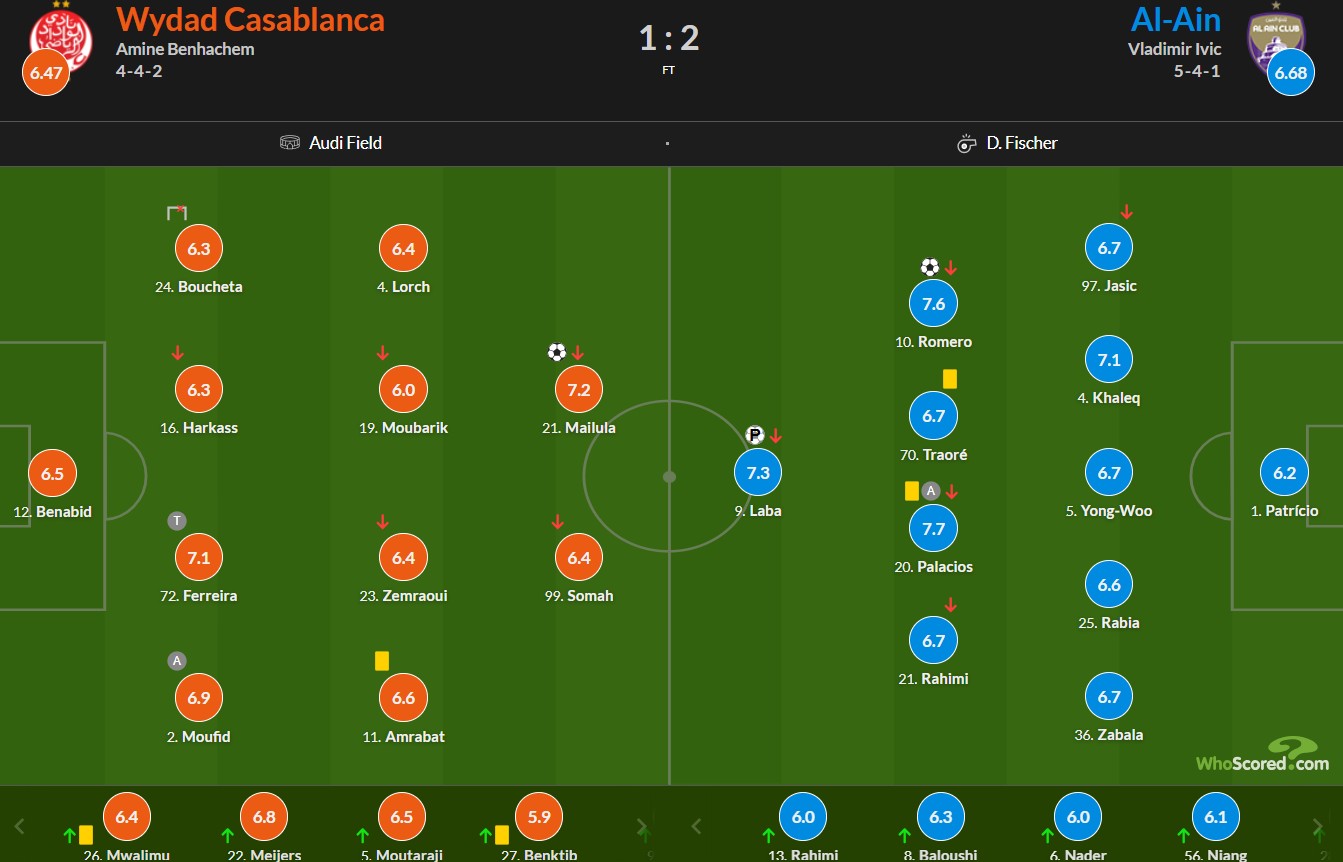Click the assist icon above Moufid
The image size is (1343, 862).
point(177,661)
